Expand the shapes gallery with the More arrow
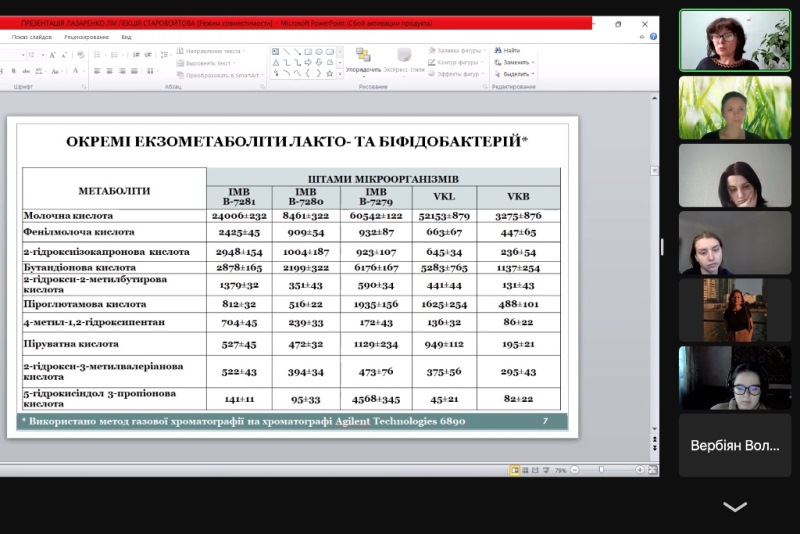This screenshot has width=800, height=534. pyautogui.click(x=340, y=74)
